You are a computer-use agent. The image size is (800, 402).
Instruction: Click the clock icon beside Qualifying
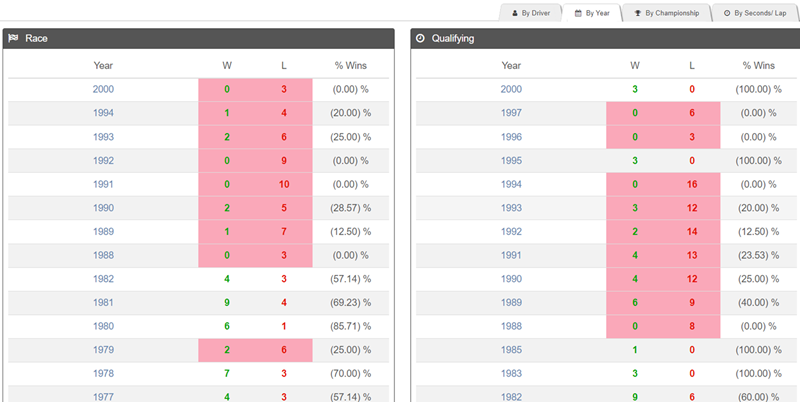[420, 38]
